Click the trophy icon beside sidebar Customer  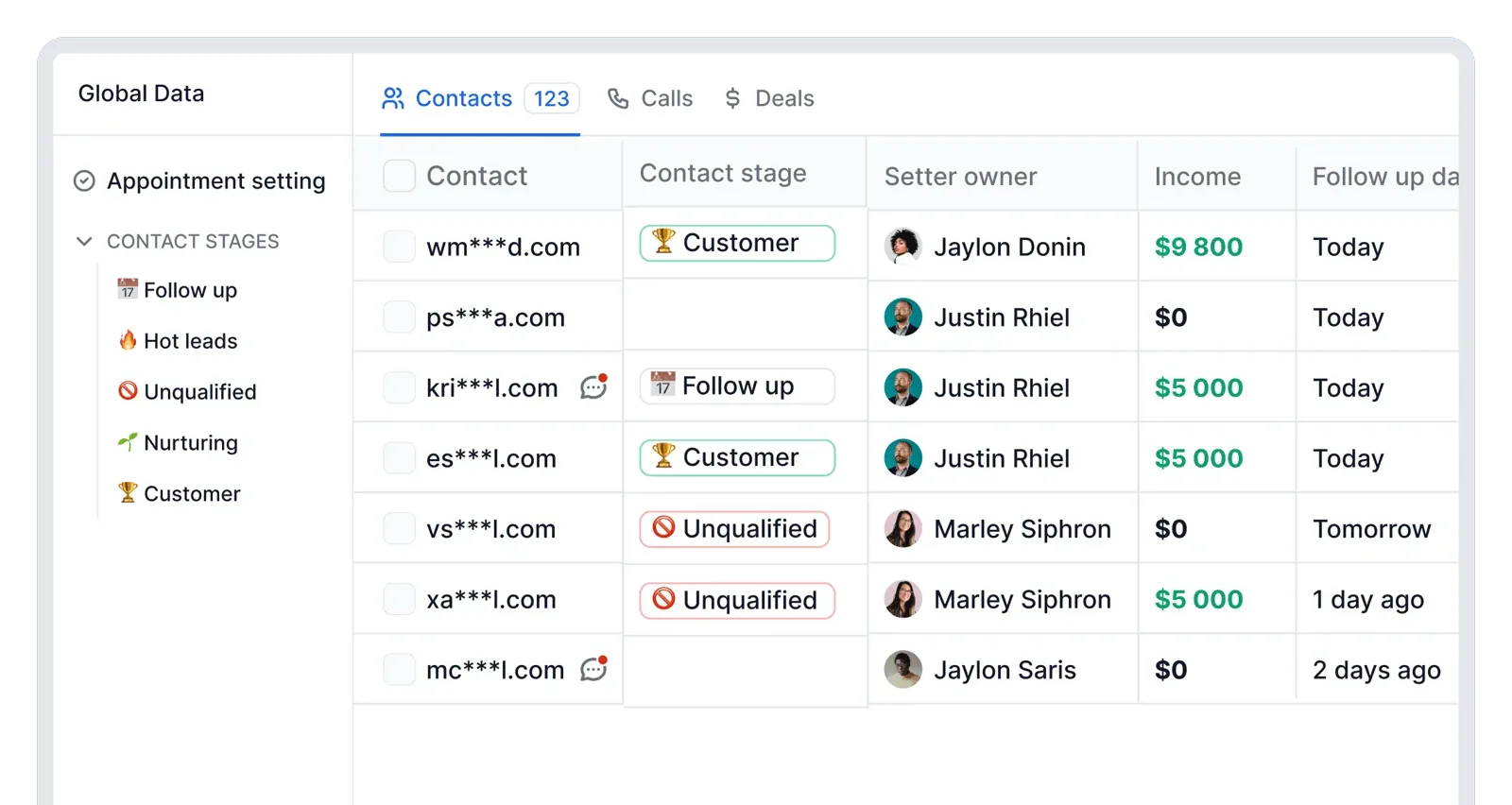click(x=128, y=492)
